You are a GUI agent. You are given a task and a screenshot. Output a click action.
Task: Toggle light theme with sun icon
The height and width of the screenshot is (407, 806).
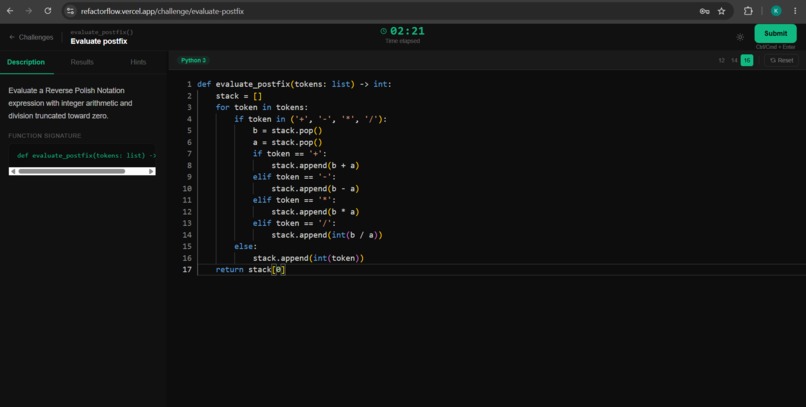(x=740, y=37)
